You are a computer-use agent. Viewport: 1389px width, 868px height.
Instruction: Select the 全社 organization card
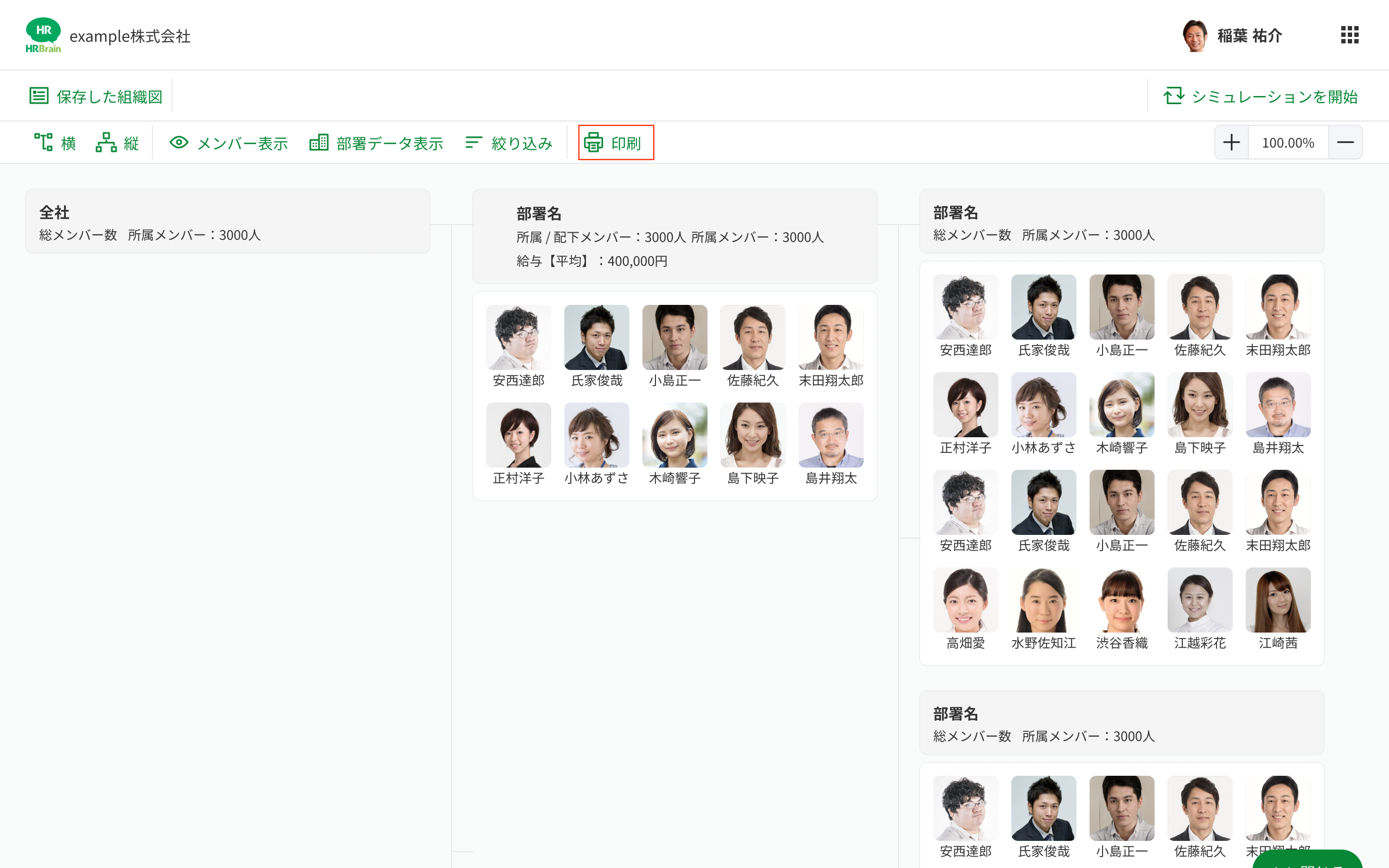tap(227, 221)
